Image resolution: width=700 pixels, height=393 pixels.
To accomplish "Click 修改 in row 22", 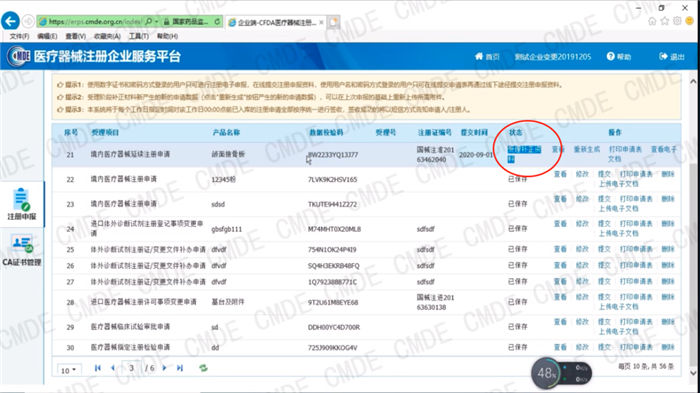I will pos(582,174).
